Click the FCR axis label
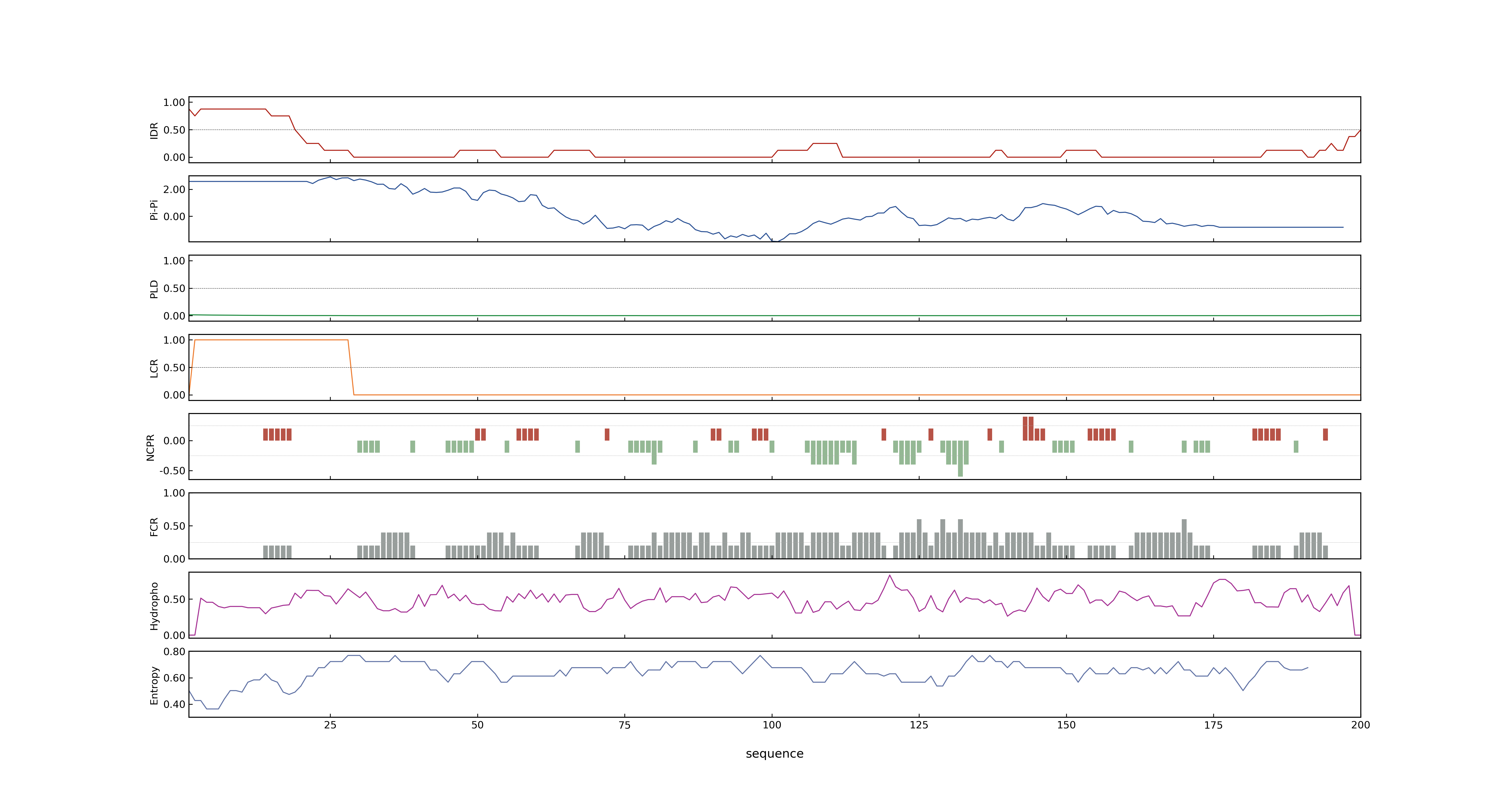1512x806 pixels. [x=154, y=527]
